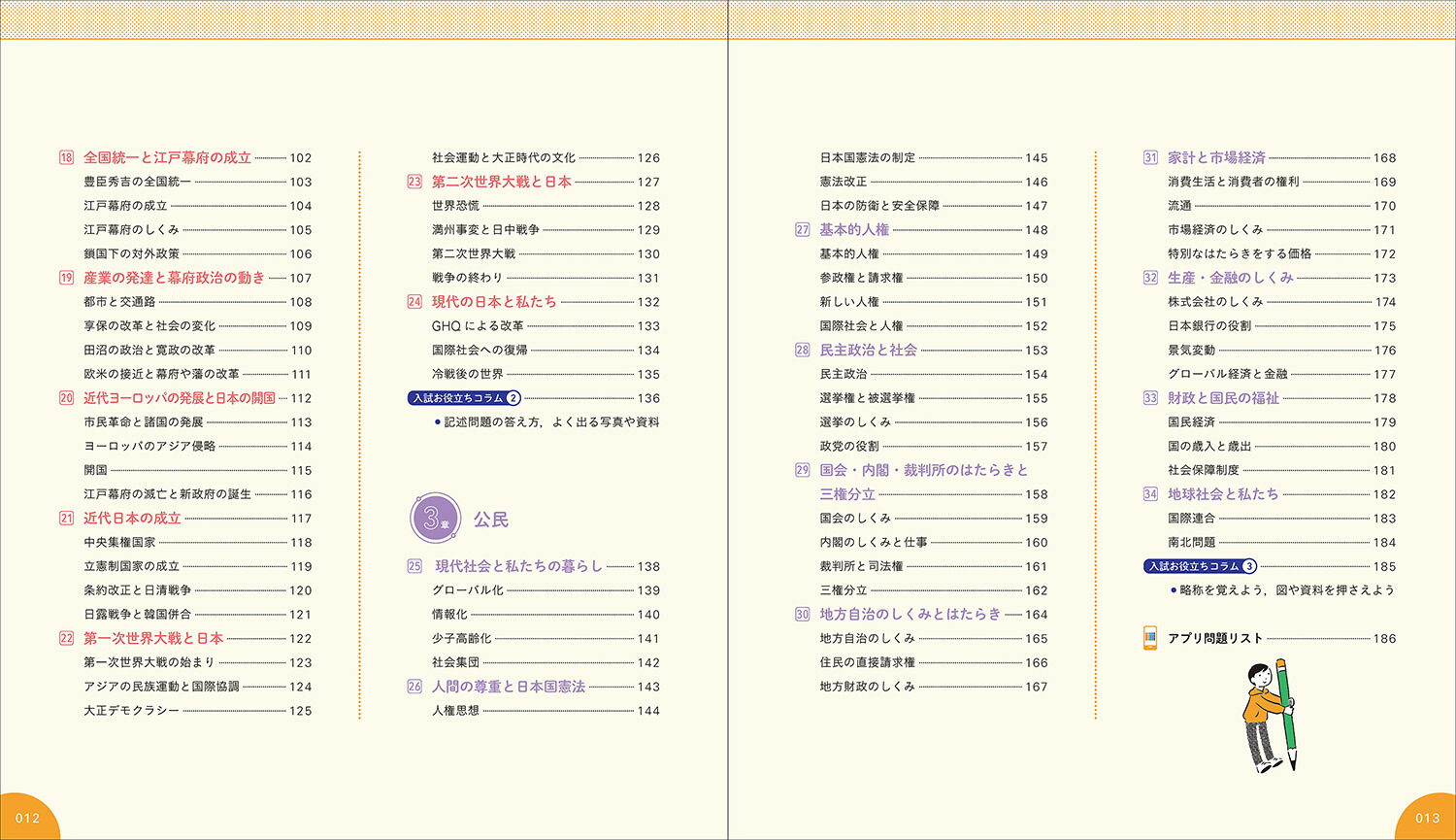
Task: Click the dotted divider line between columns
Action: coord(361,437)
